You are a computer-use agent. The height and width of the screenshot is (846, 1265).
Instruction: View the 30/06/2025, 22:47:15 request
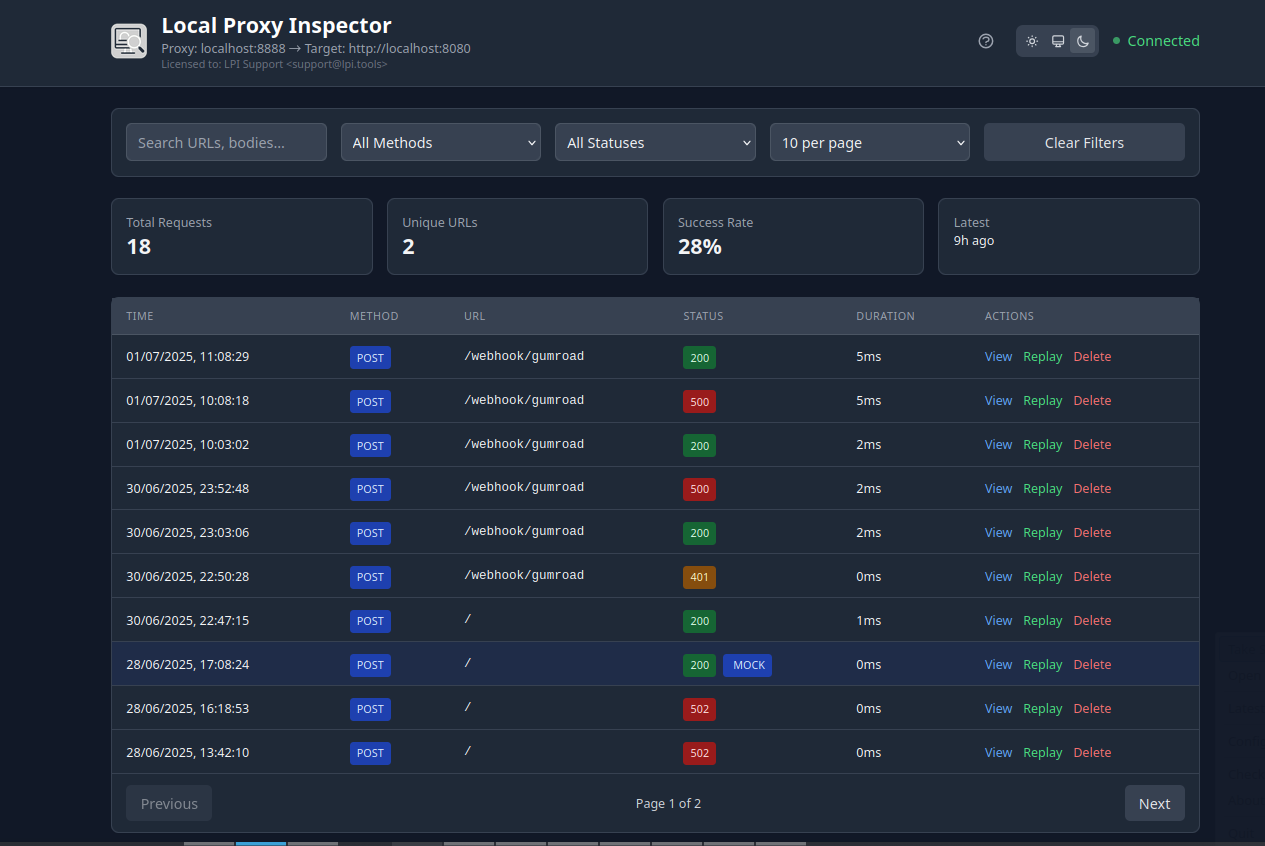pyautogui.click(x=998, y=620)
